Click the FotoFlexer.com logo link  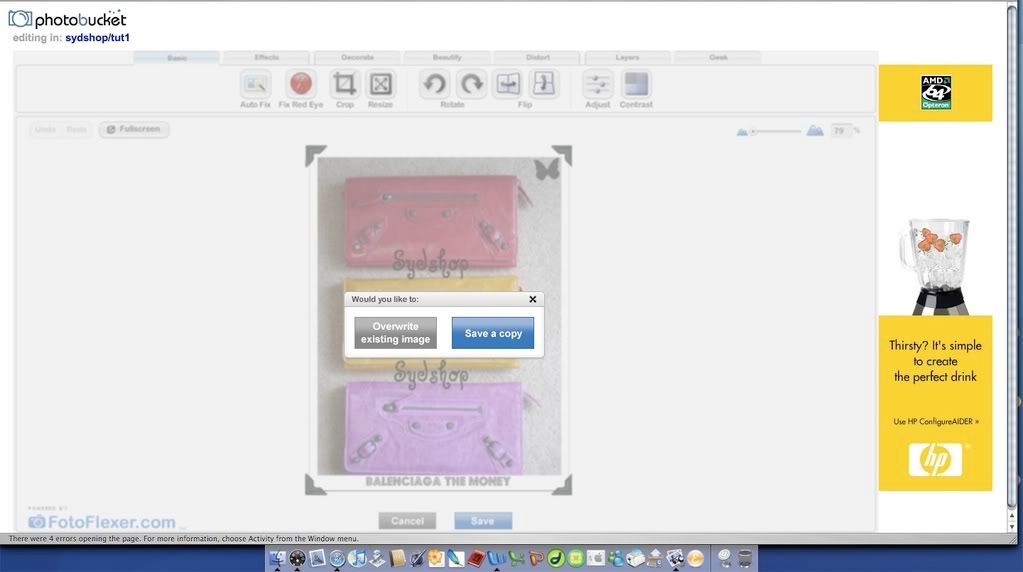point(102,522)
